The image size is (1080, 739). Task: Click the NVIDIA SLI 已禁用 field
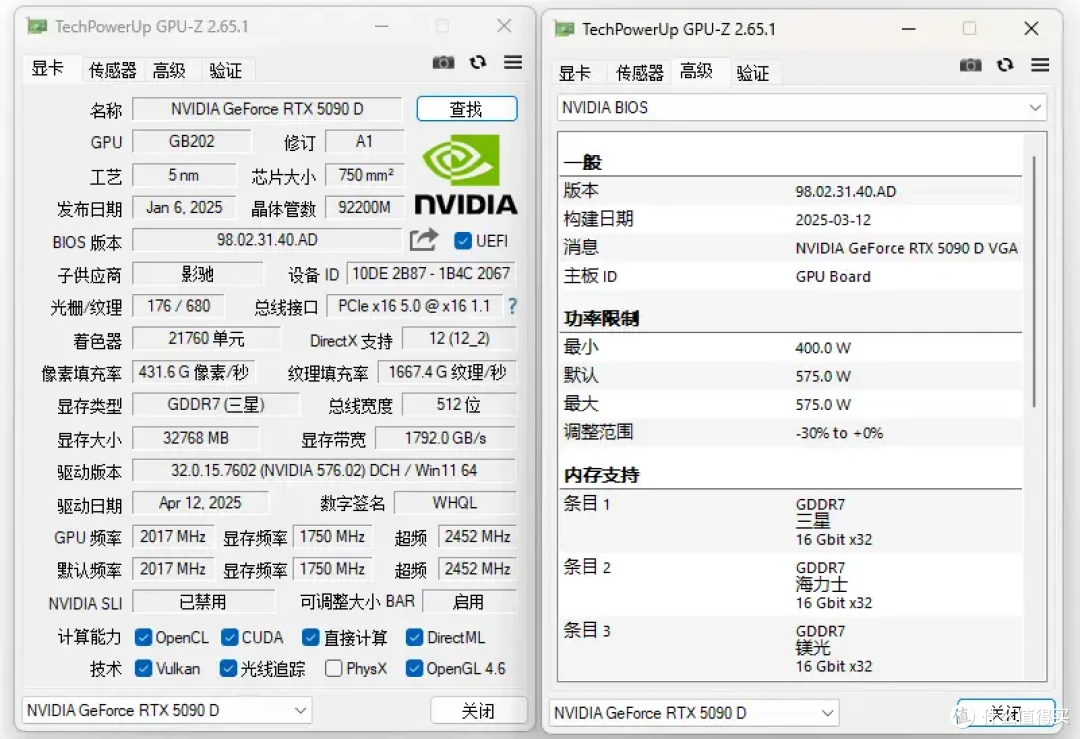tap(203, 602)
